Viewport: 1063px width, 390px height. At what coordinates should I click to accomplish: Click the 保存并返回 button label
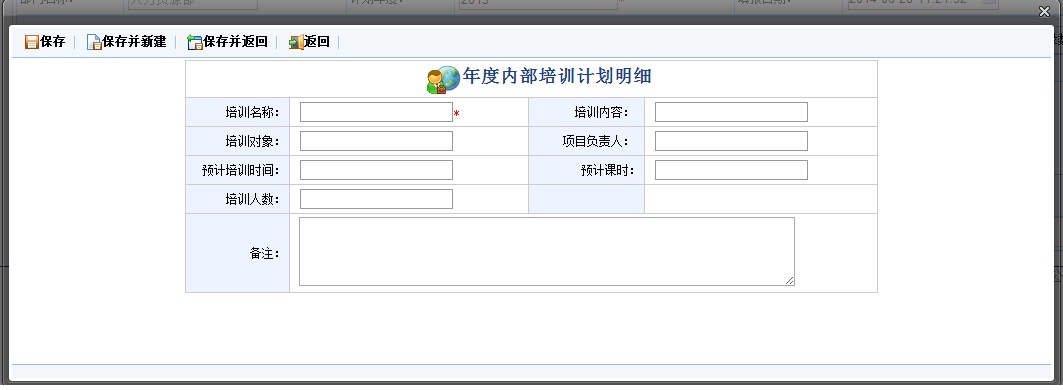pos(235,42)
